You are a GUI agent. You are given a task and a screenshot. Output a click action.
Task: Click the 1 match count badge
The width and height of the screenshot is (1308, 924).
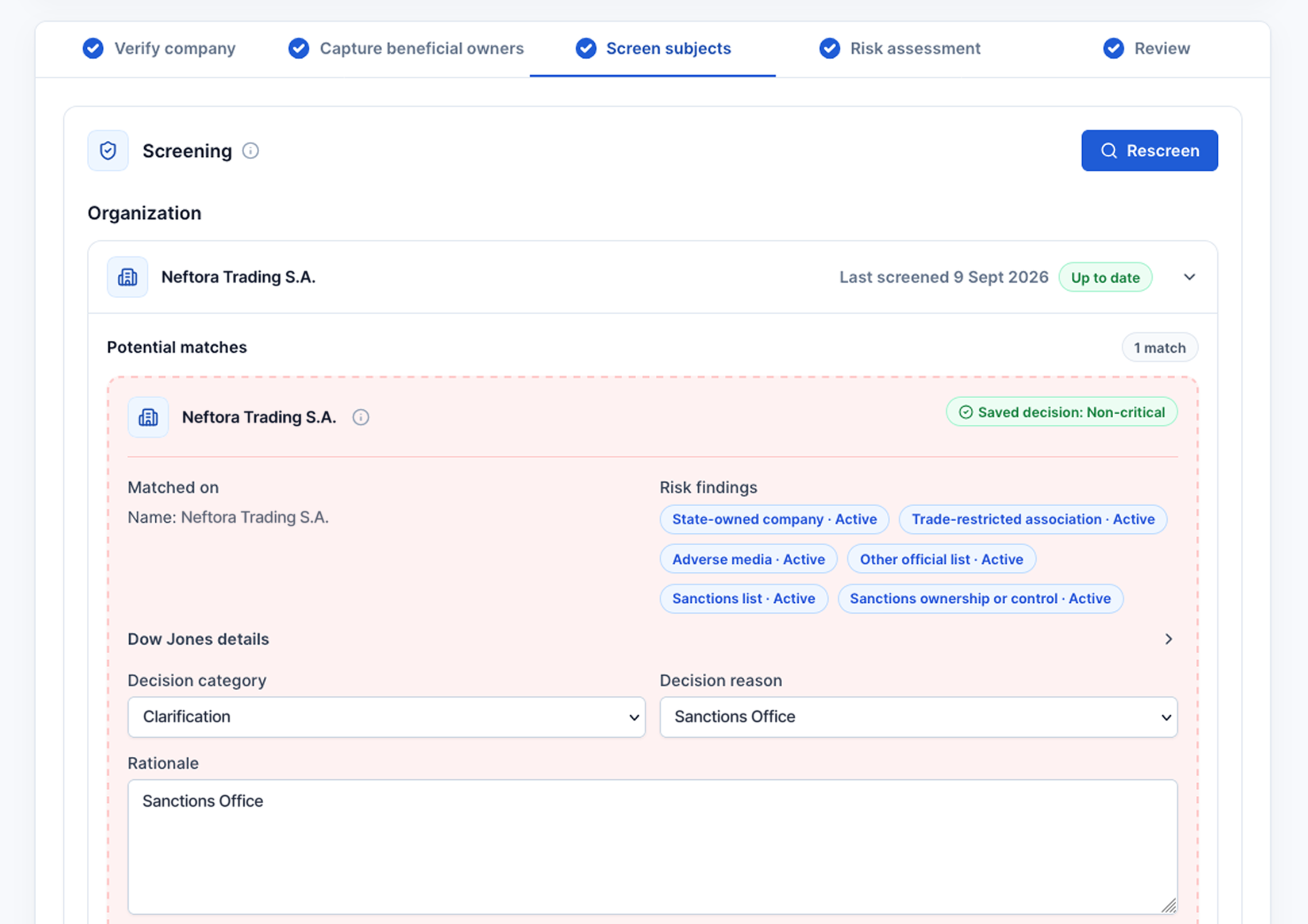(x=1160, y=348)
